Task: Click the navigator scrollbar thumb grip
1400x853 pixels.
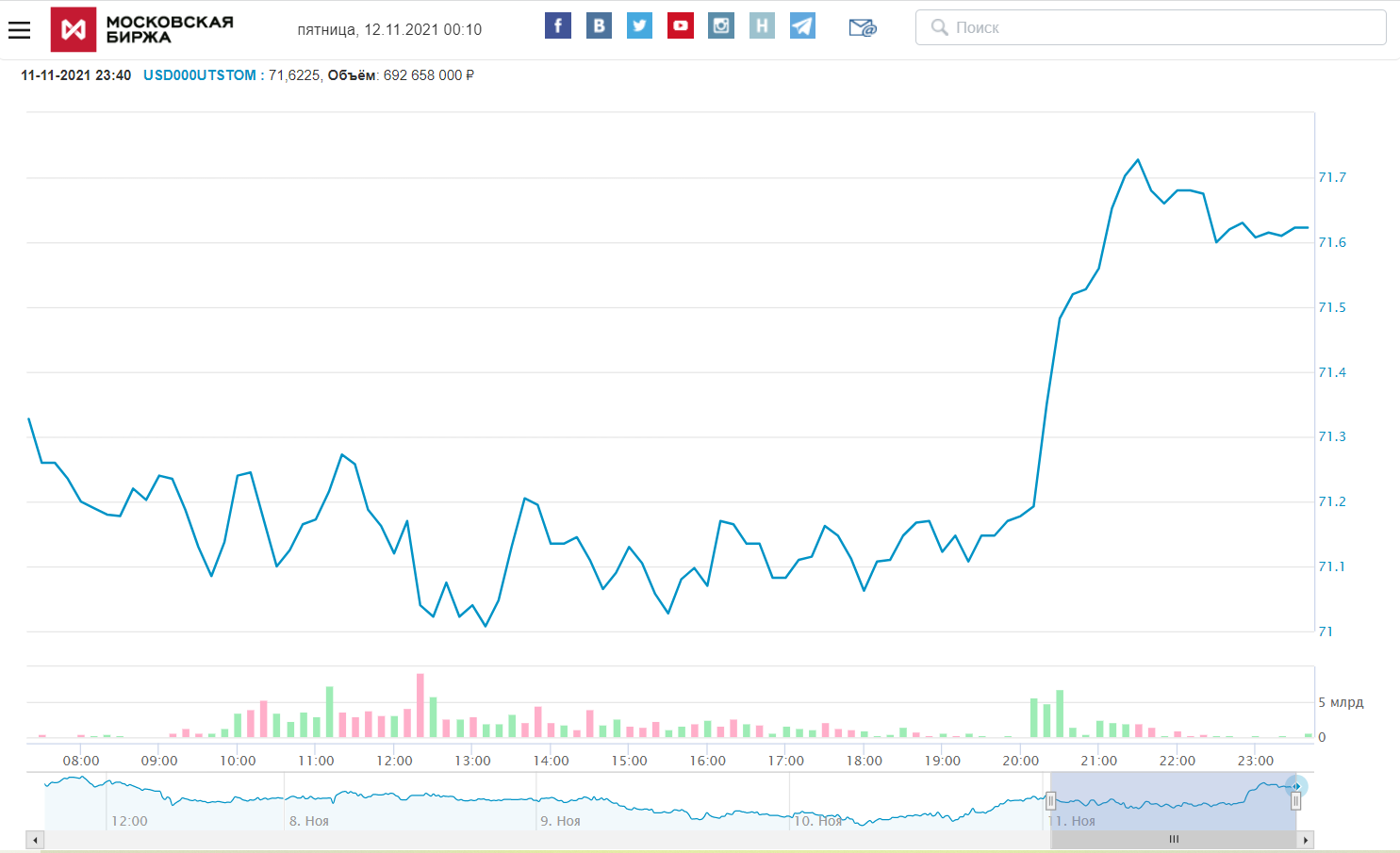Action: [x=1174, y=839]
